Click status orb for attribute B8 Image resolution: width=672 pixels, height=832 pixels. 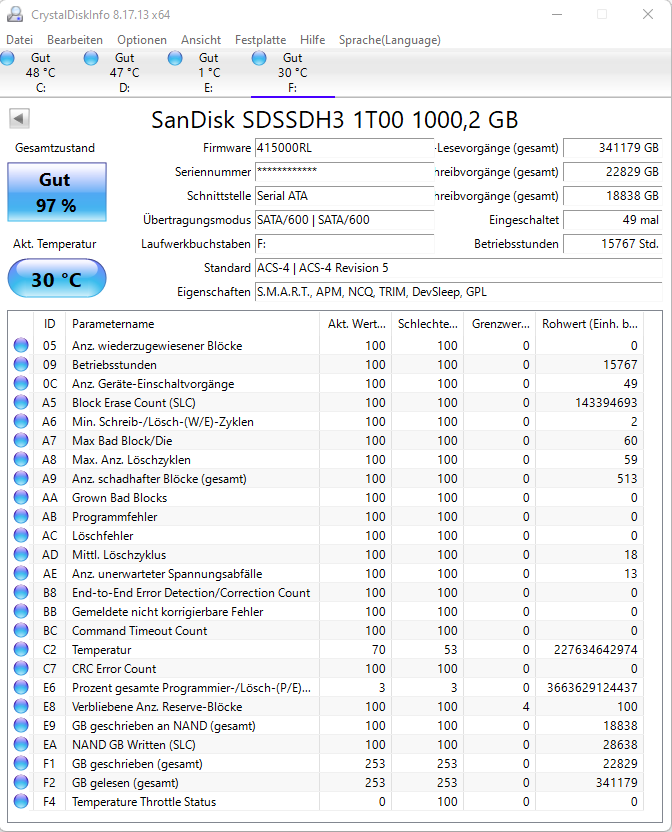[21, 593]
